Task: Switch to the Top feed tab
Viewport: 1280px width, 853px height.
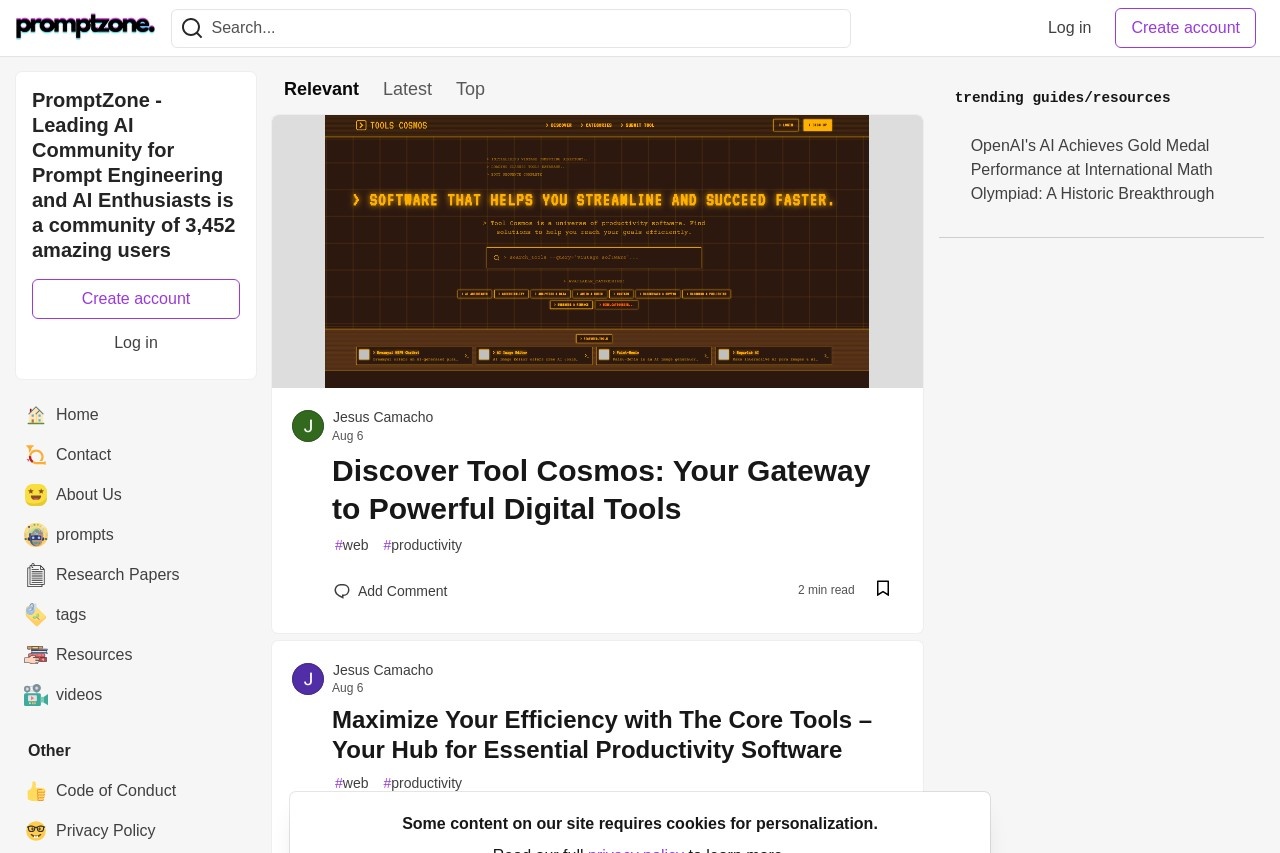Action: coord(470,89)
